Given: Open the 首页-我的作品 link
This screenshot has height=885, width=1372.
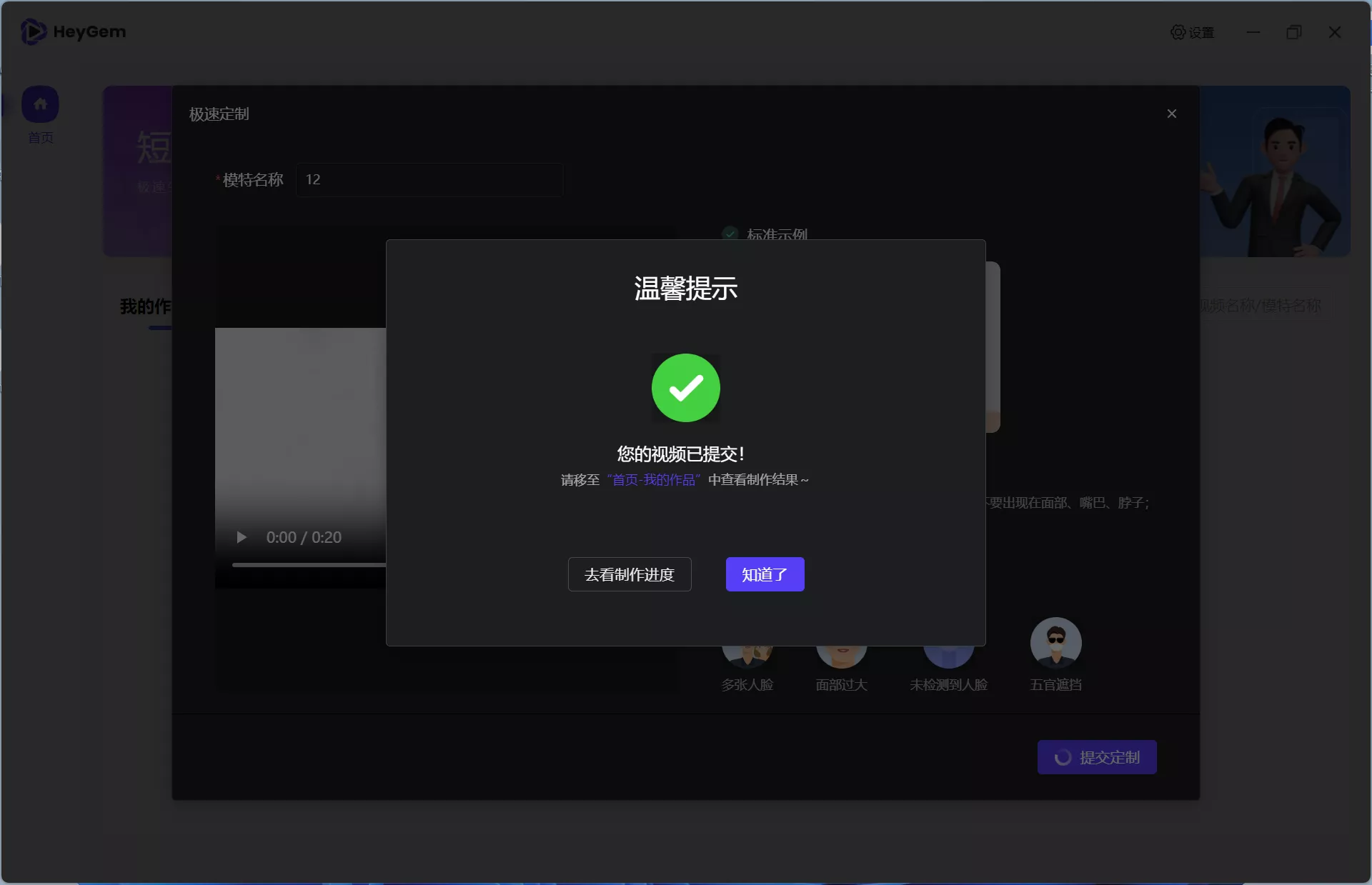Looking at the screenshot, I should [x=654, y=480].
